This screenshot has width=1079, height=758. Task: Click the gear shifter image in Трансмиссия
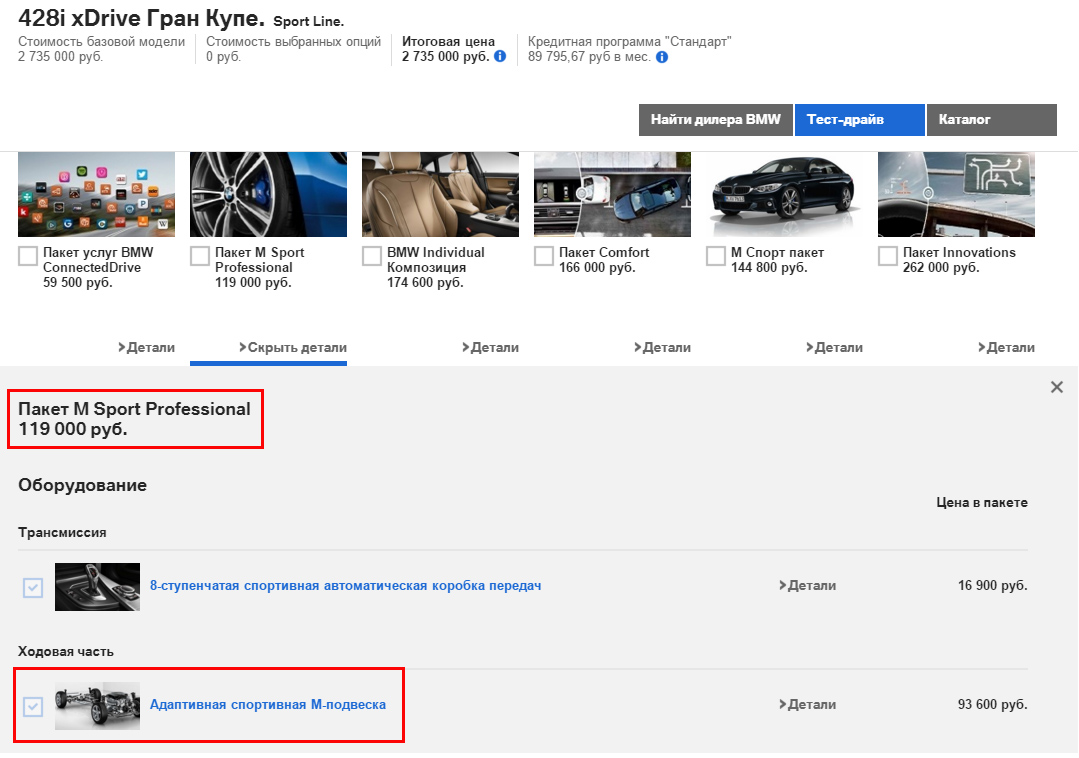97,587
